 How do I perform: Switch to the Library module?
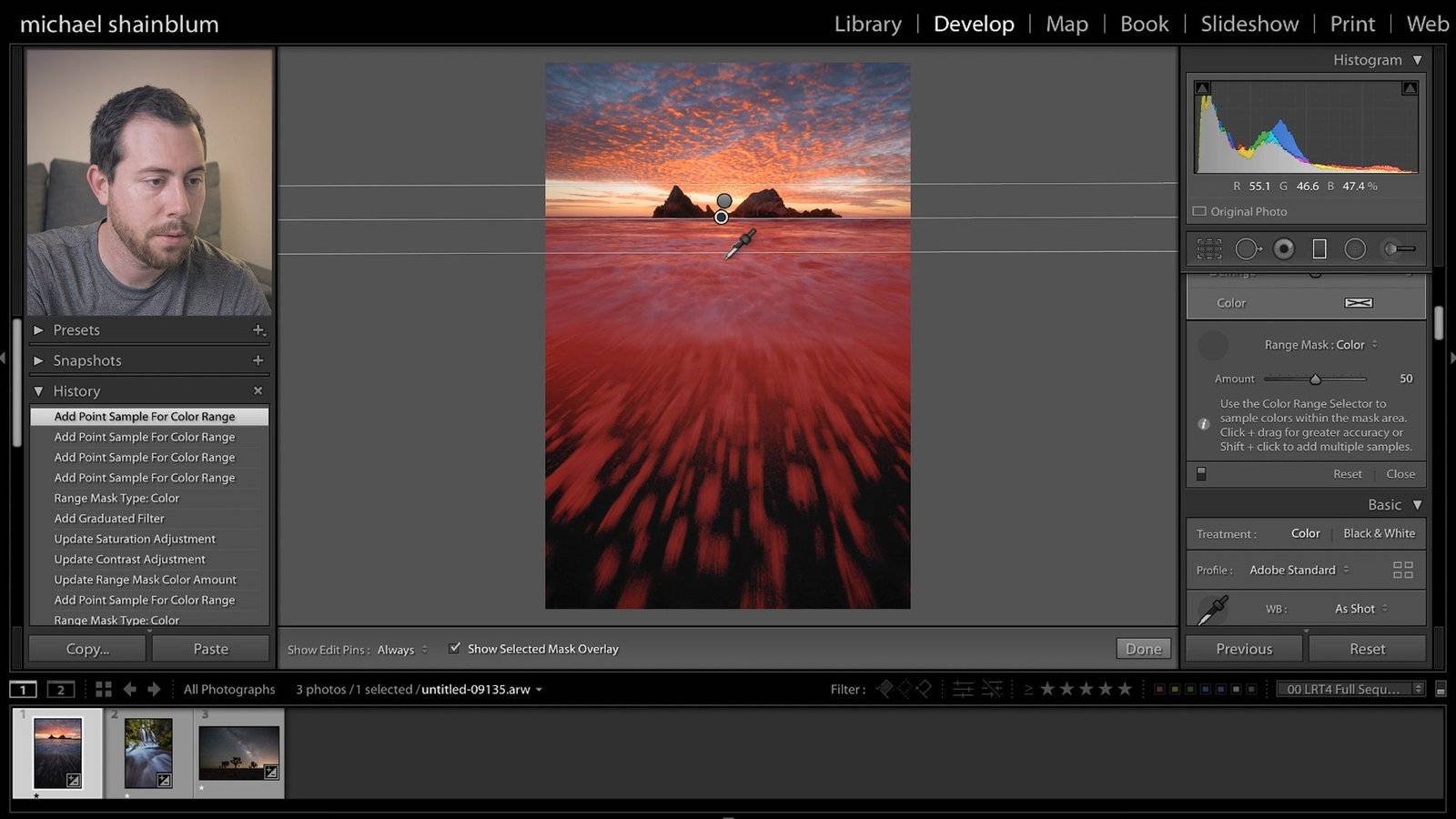[x=867, y=24]
